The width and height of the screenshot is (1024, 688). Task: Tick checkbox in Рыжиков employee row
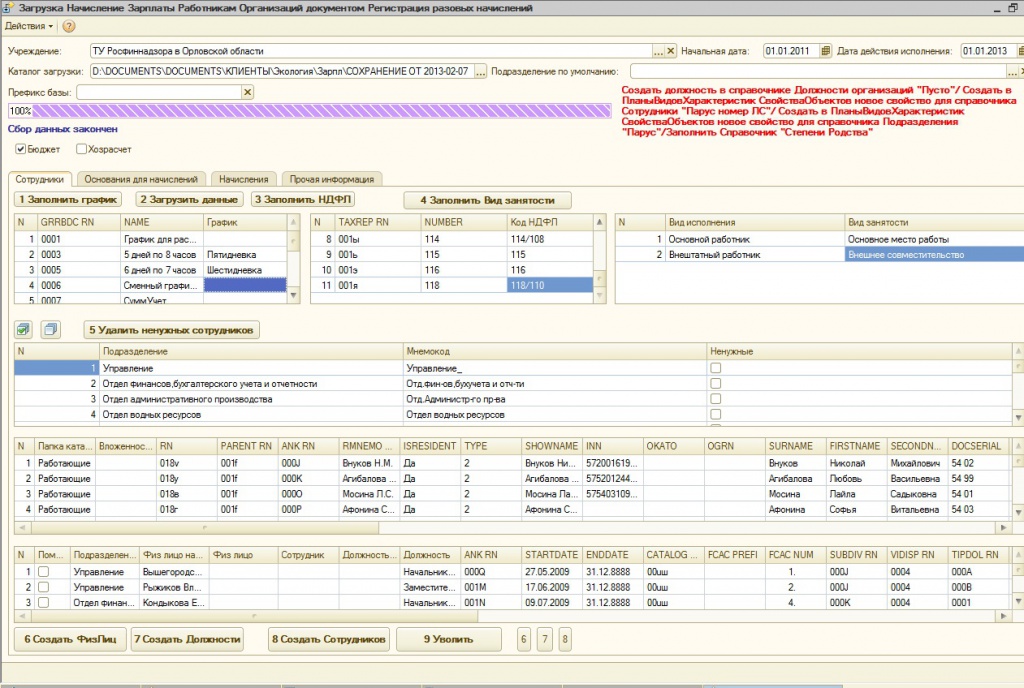click(43, 587)
